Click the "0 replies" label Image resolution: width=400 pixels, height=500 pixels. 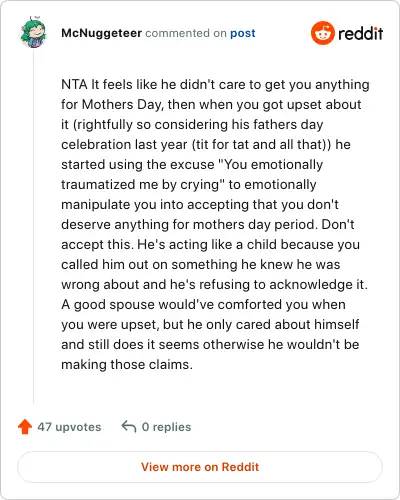166,427
